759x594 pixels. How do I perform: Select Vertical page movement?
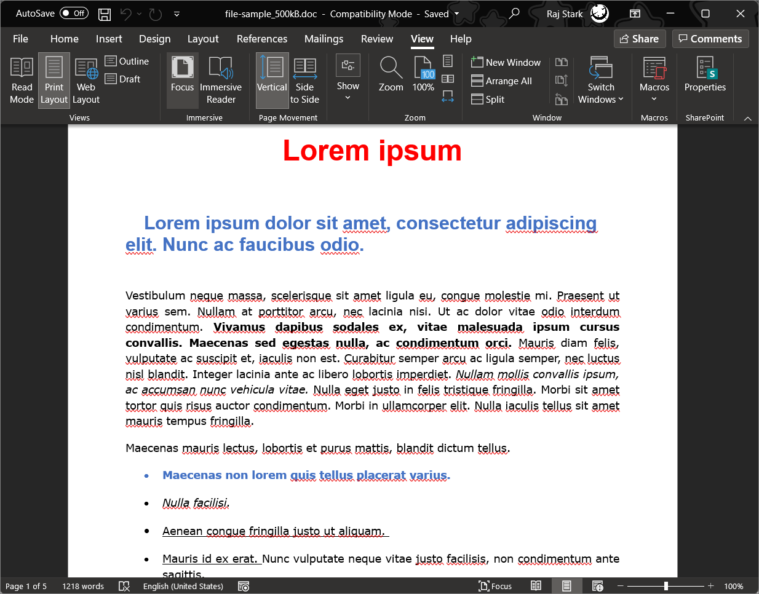pyautogui.click(x=272, y=80)
